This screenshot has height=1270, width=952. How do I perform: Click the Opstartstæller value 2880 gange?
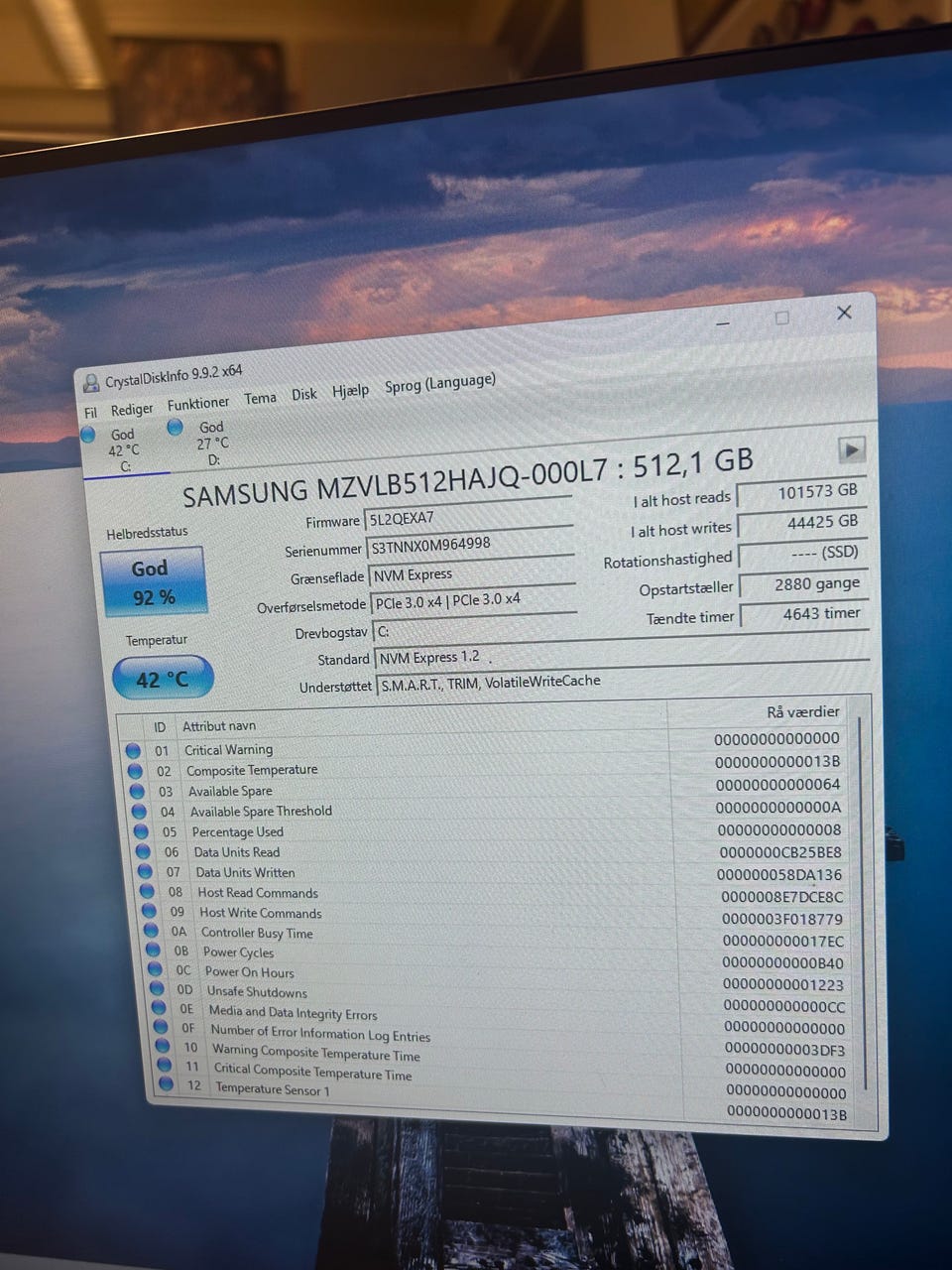[803, 585]
